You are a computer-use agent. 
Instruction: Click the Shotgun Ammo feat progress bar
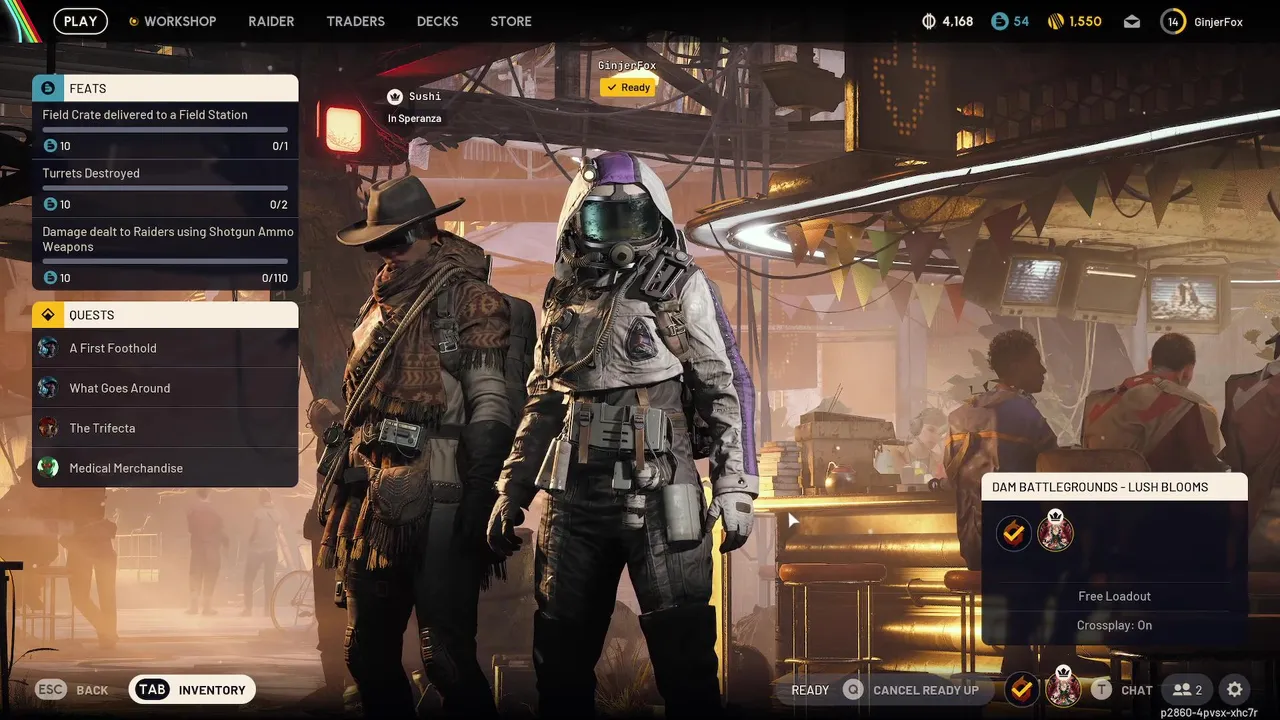point(165,261)
